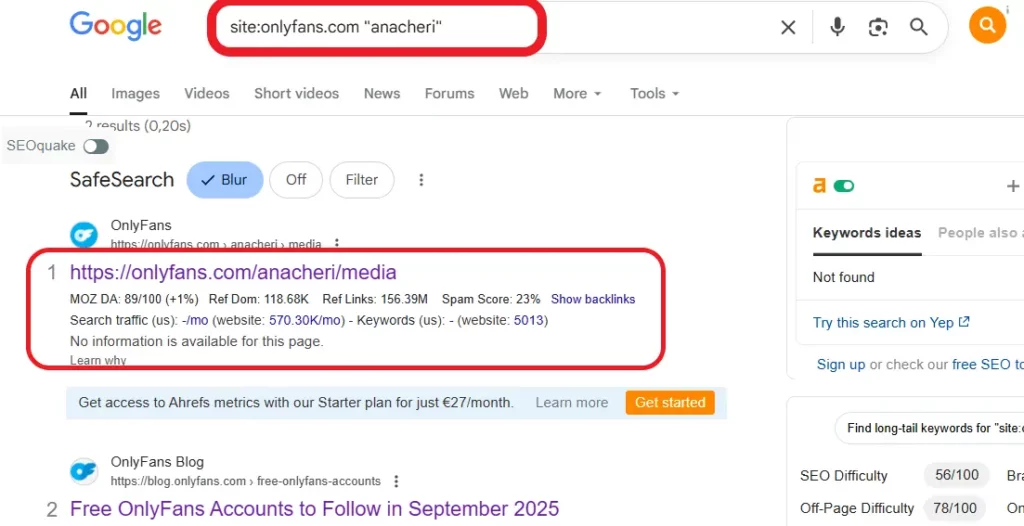Image resolution: width=1024 pixels, height=526 pixels.
Task: Expand the More search filters dropdown
Action: click(577, 93)
